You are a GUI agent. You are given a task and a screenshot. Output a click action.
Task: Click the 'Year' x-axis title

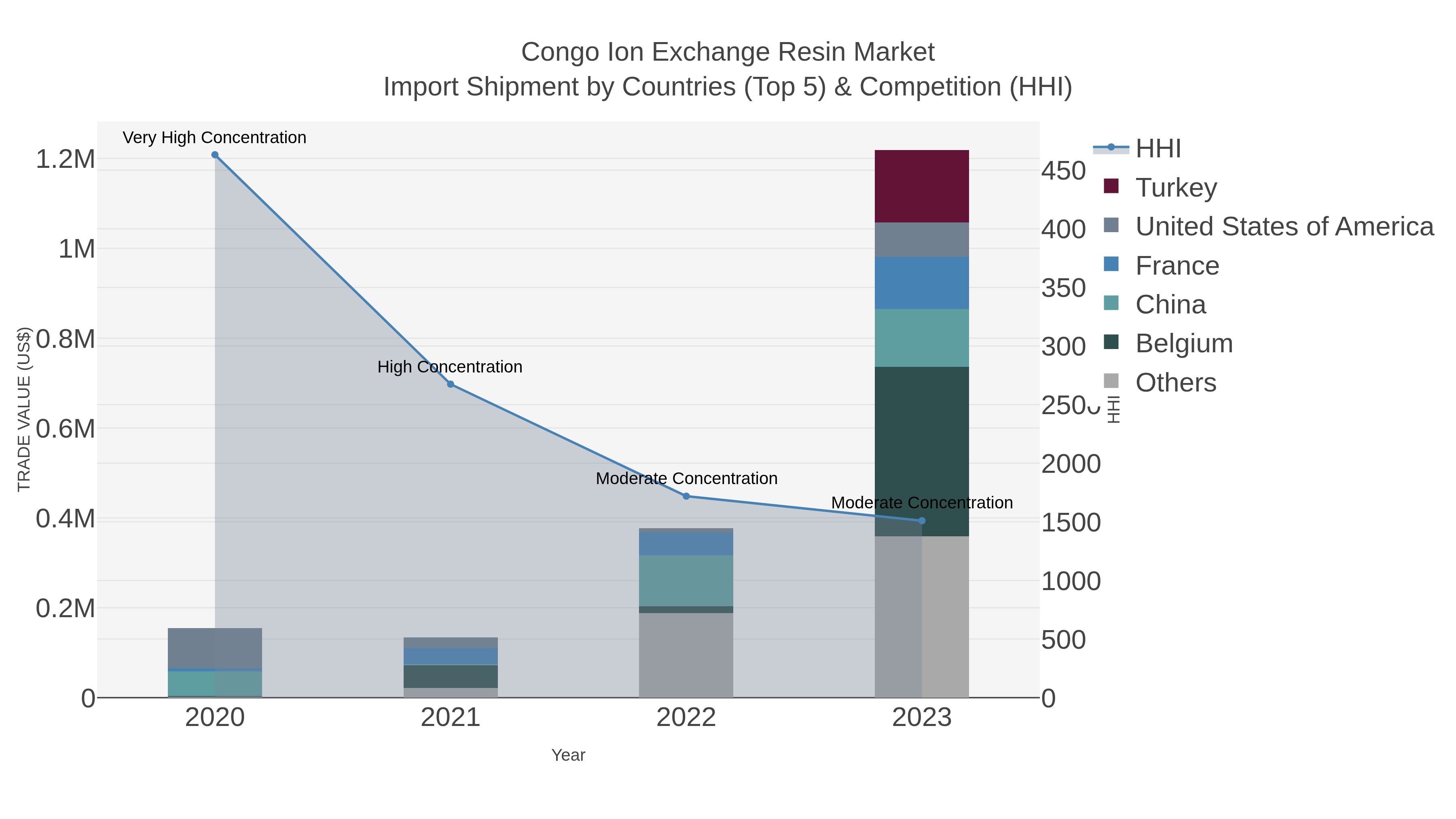pyautogui.click(x=569, y=755)
